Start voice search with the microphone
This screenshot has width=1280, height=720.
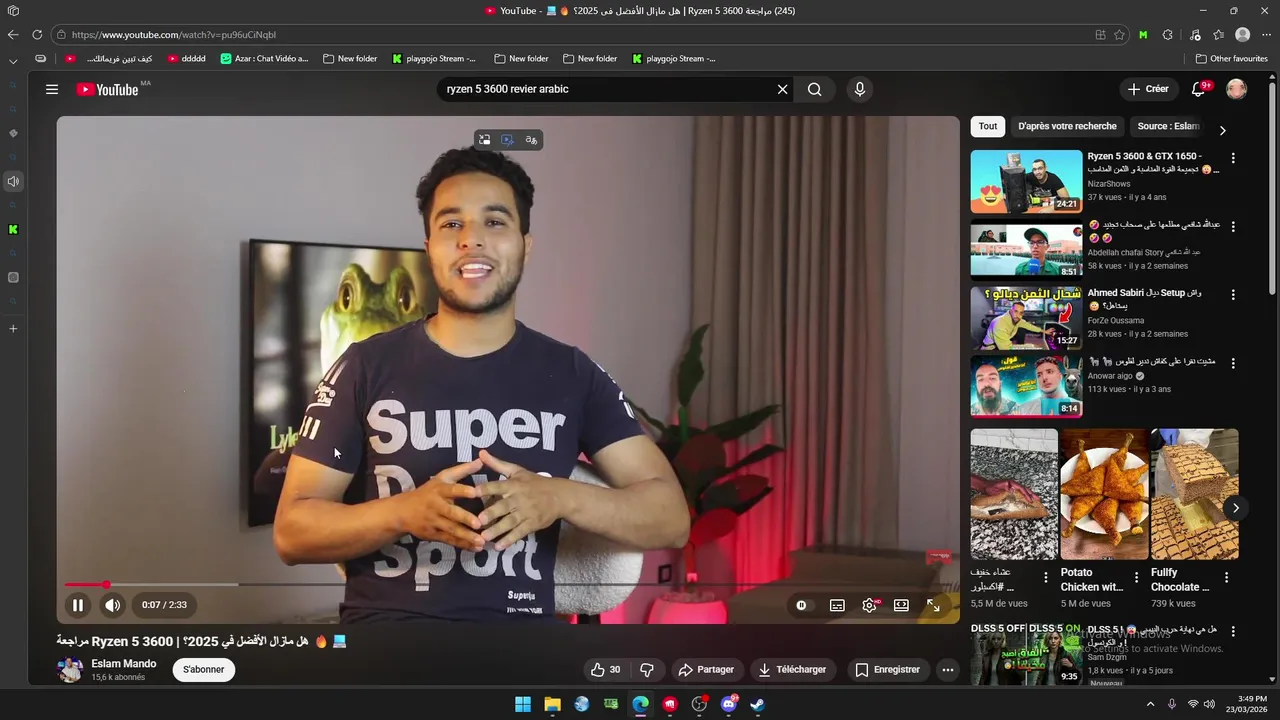pos(859,89)
